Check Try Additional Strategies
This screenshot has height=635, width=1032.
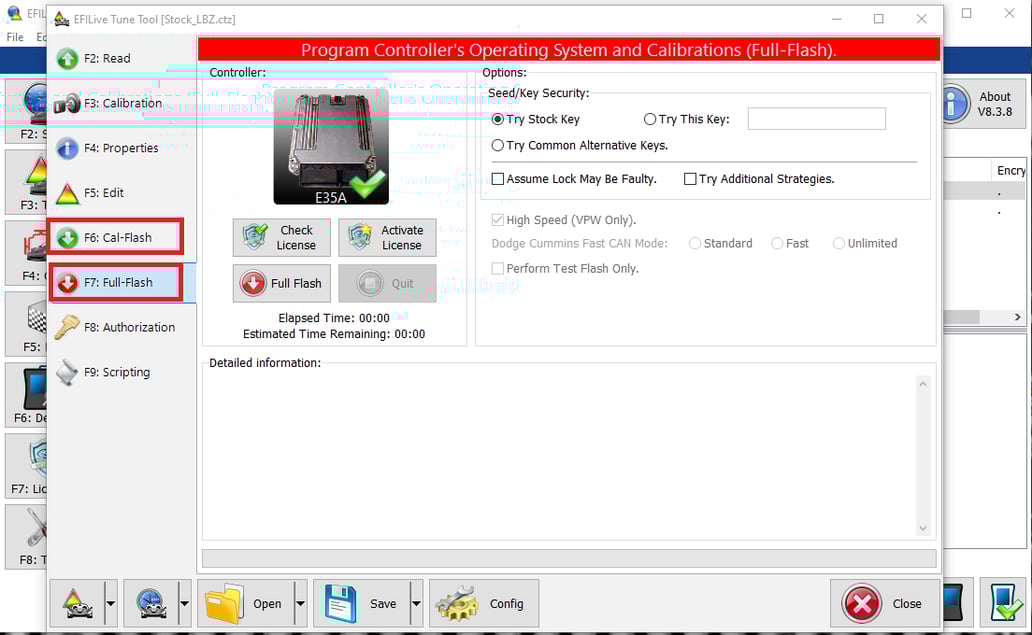pyautogui.click(x=690, y=178)
